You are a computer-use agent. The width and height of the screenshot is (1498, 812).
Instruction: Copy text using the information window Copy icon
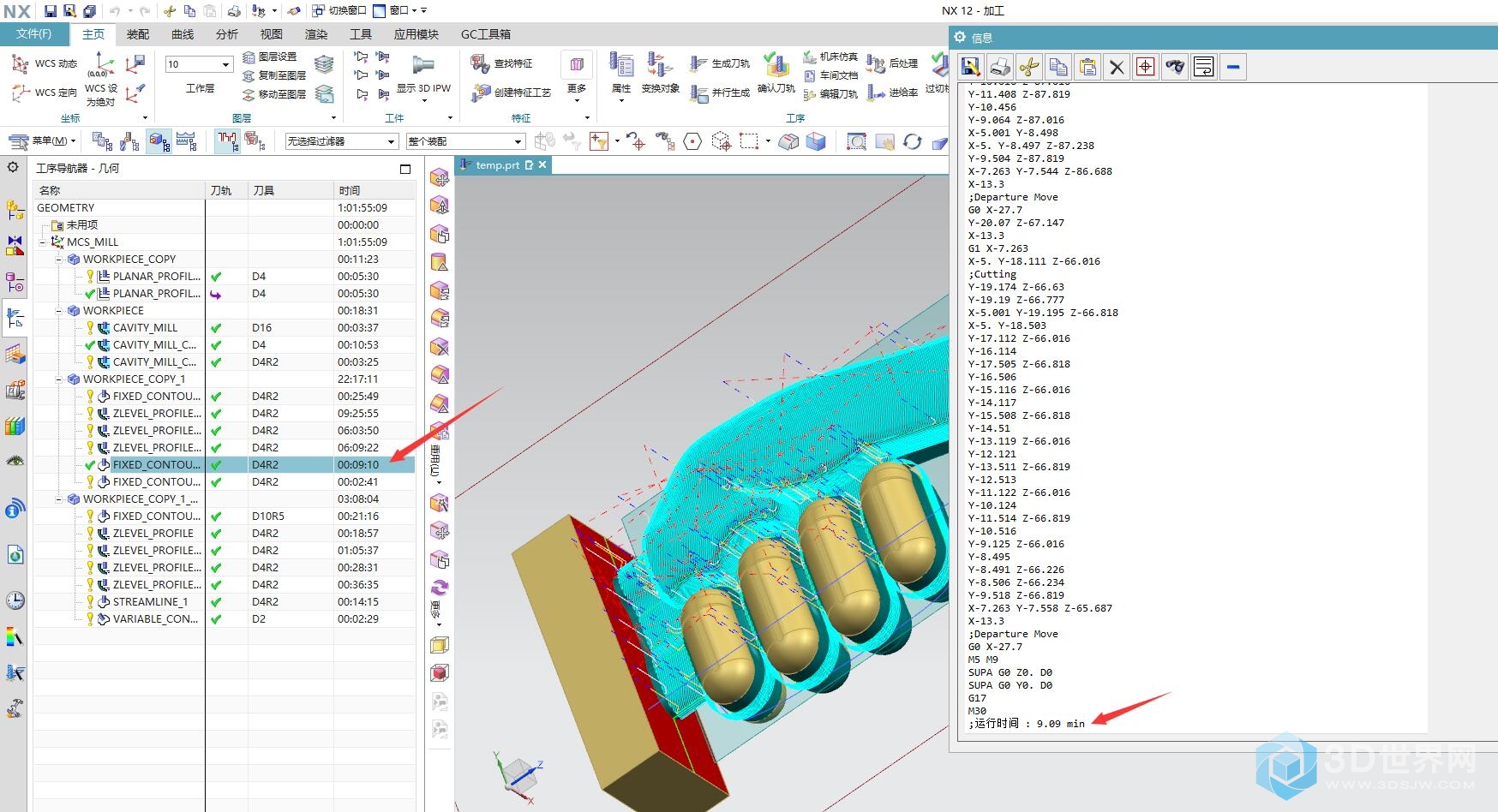pos(1058,67)
